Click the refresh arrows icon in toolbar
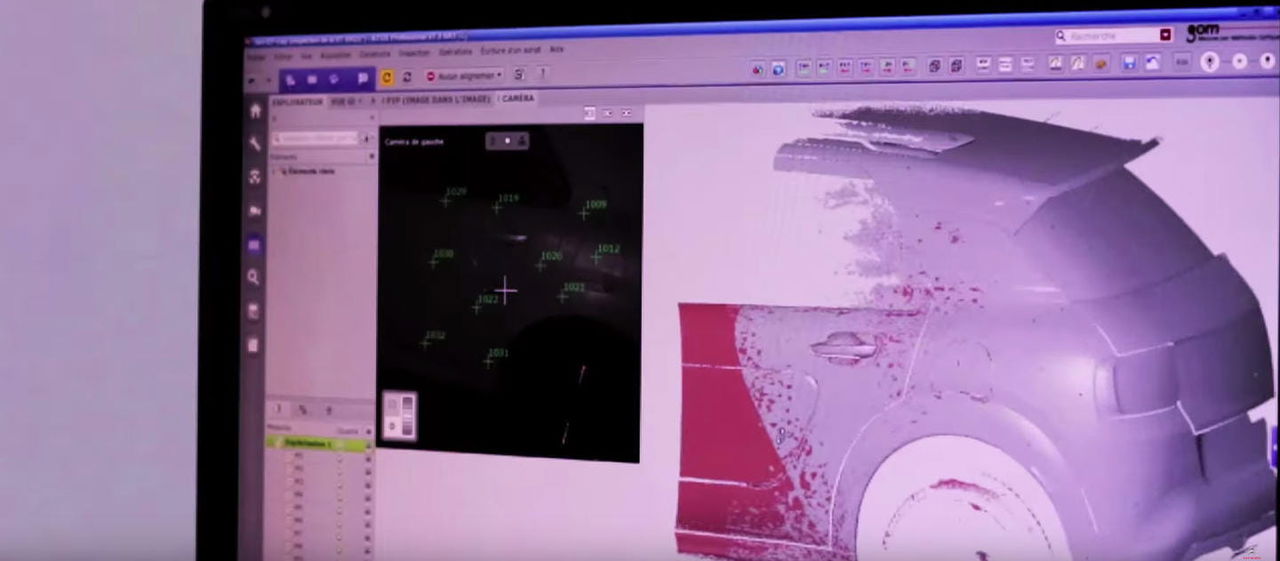 (407, 76)
